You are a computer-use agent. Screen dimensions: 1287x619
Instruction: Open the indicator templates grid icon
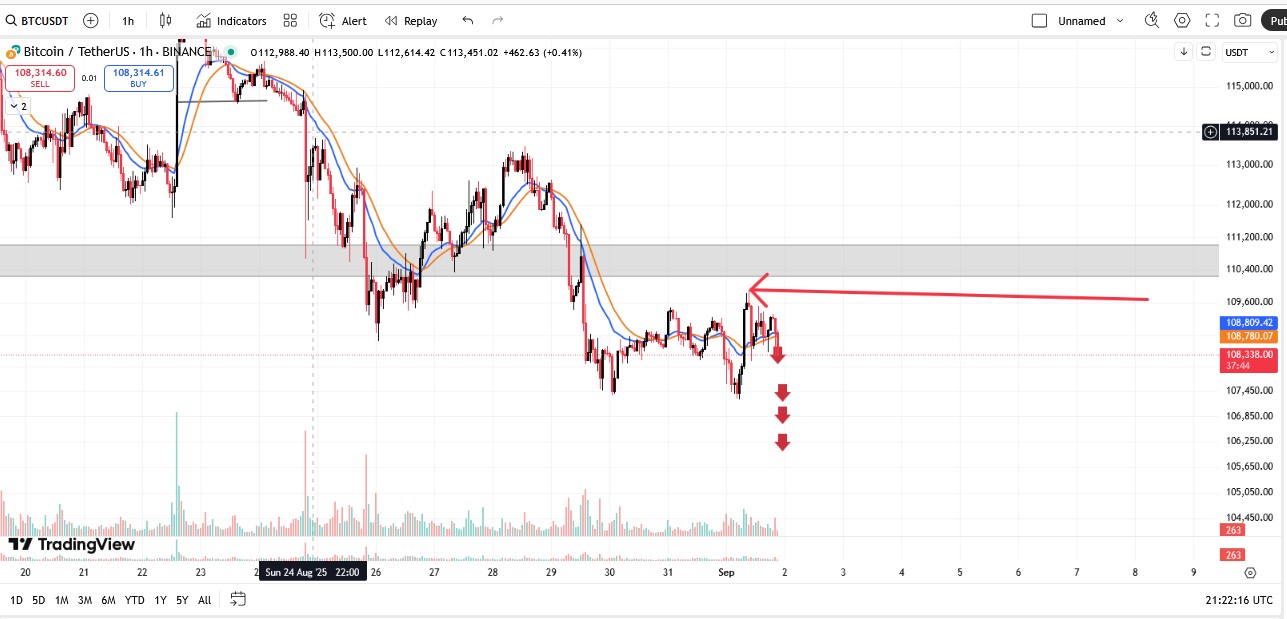[290, 20]
